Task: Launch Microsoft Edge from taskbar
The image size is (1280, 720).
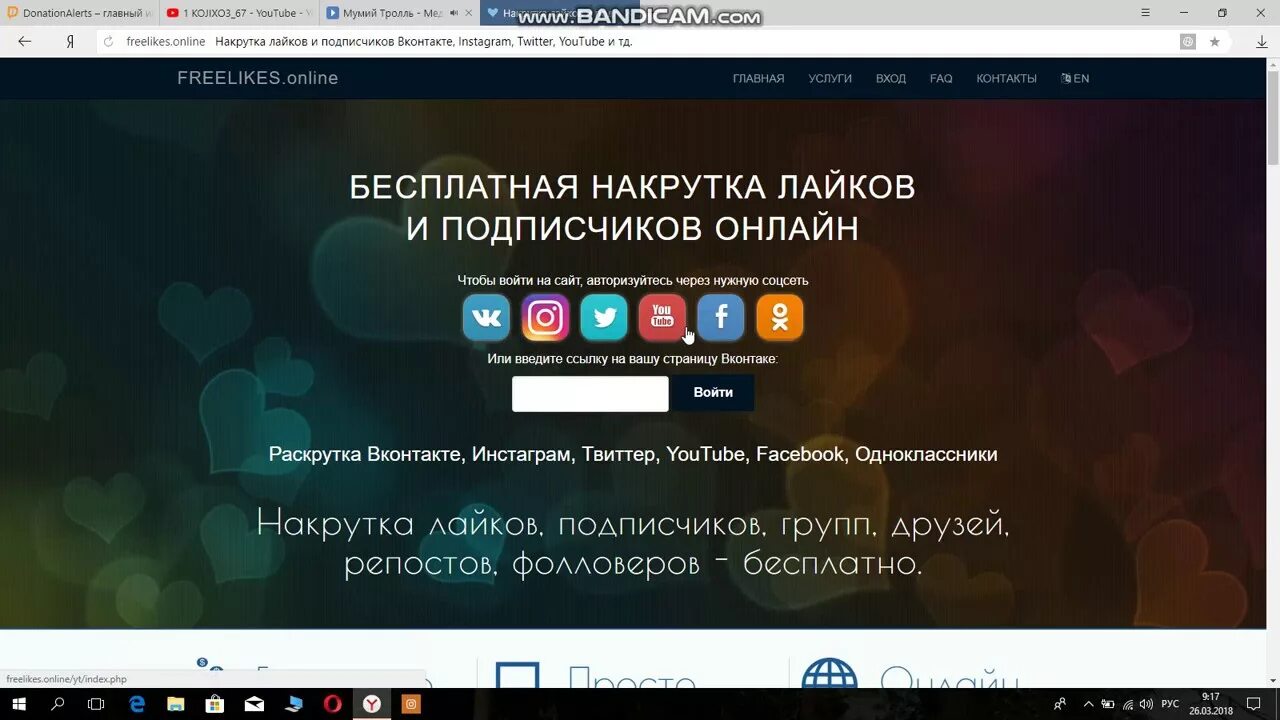Action: (x=137, y=704)
